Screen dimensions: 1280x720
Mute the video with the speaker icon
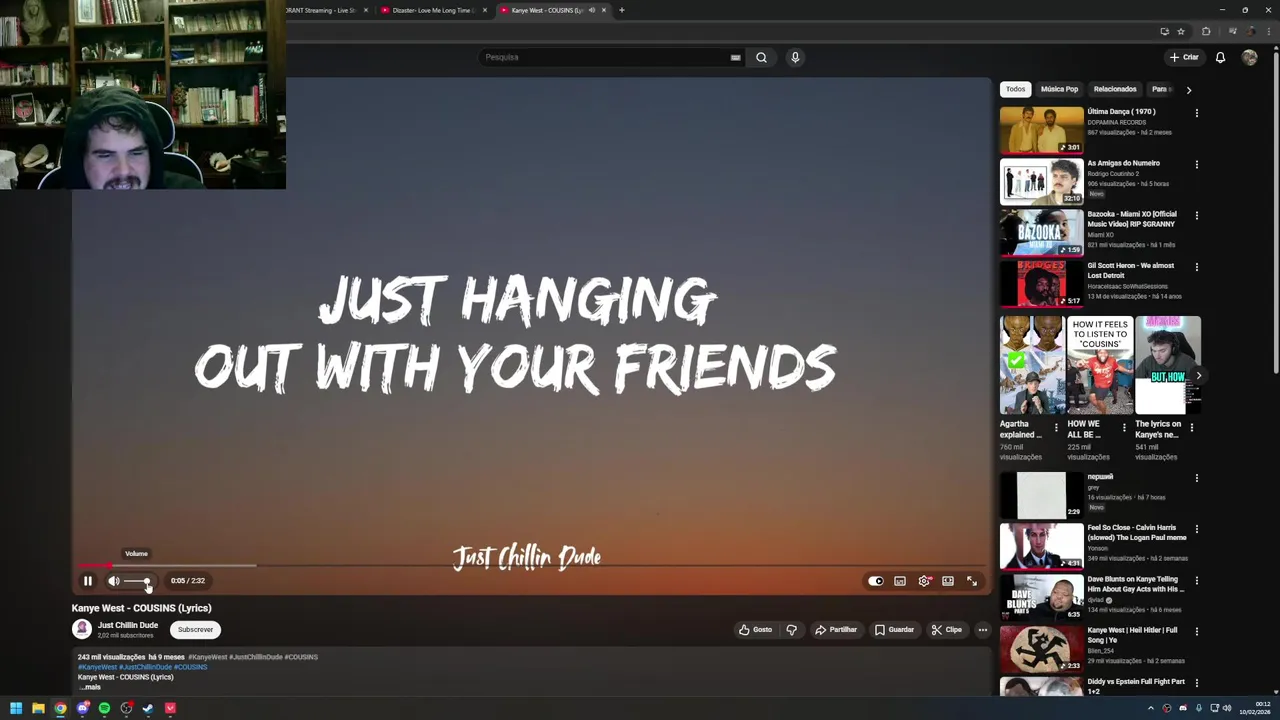[114, 581]
